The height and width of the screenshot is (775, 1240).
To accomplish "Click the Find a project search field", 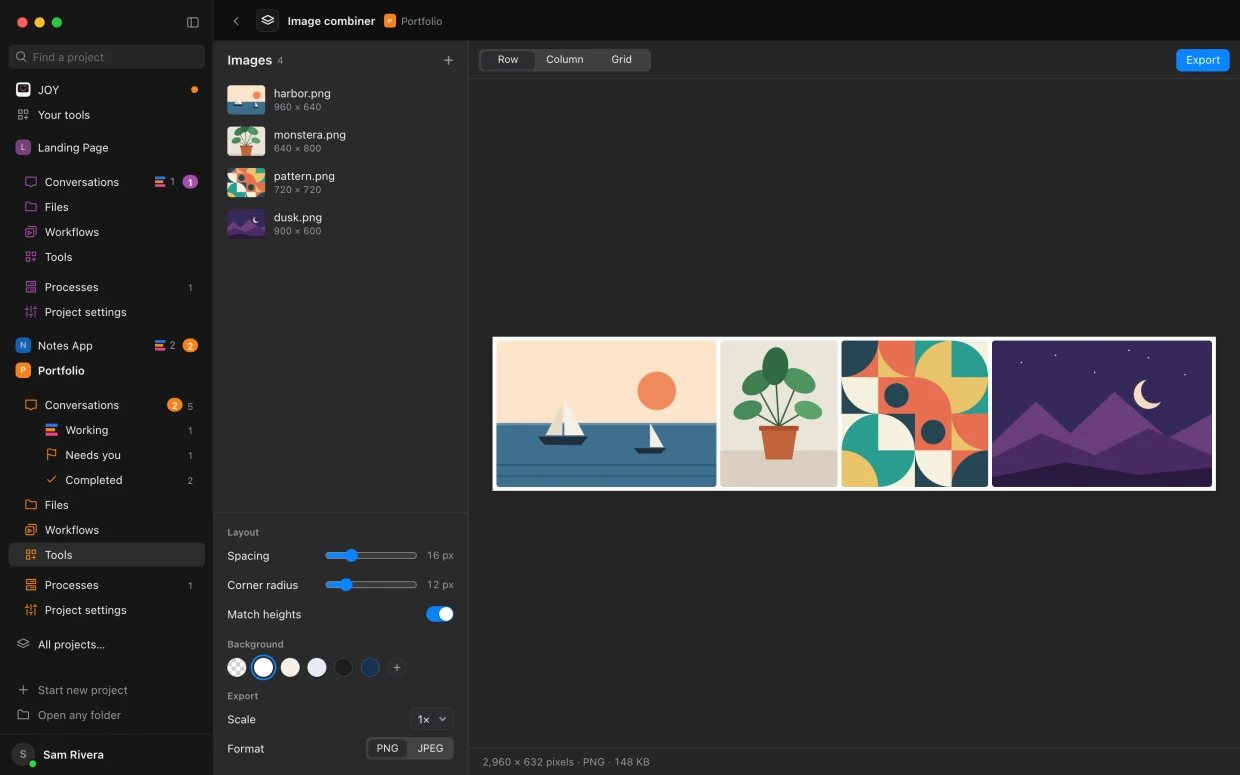I will pyautogui.click(x=107, y=57).
